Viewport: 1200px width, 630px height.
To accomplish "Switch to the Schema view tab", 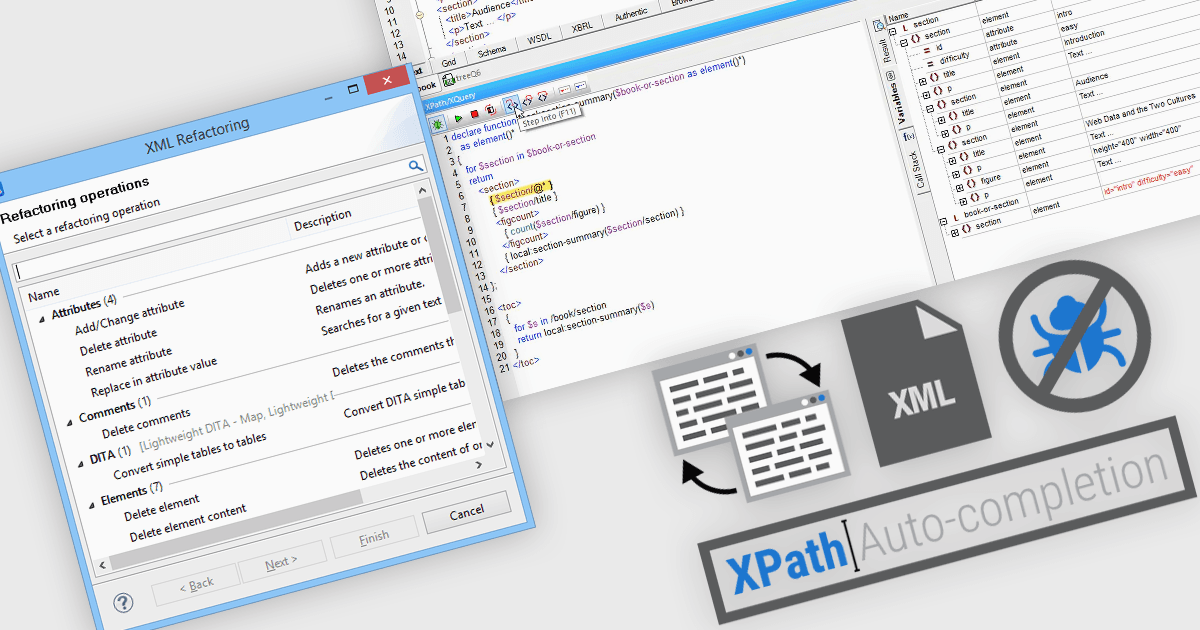I will (x=491, y=51).
